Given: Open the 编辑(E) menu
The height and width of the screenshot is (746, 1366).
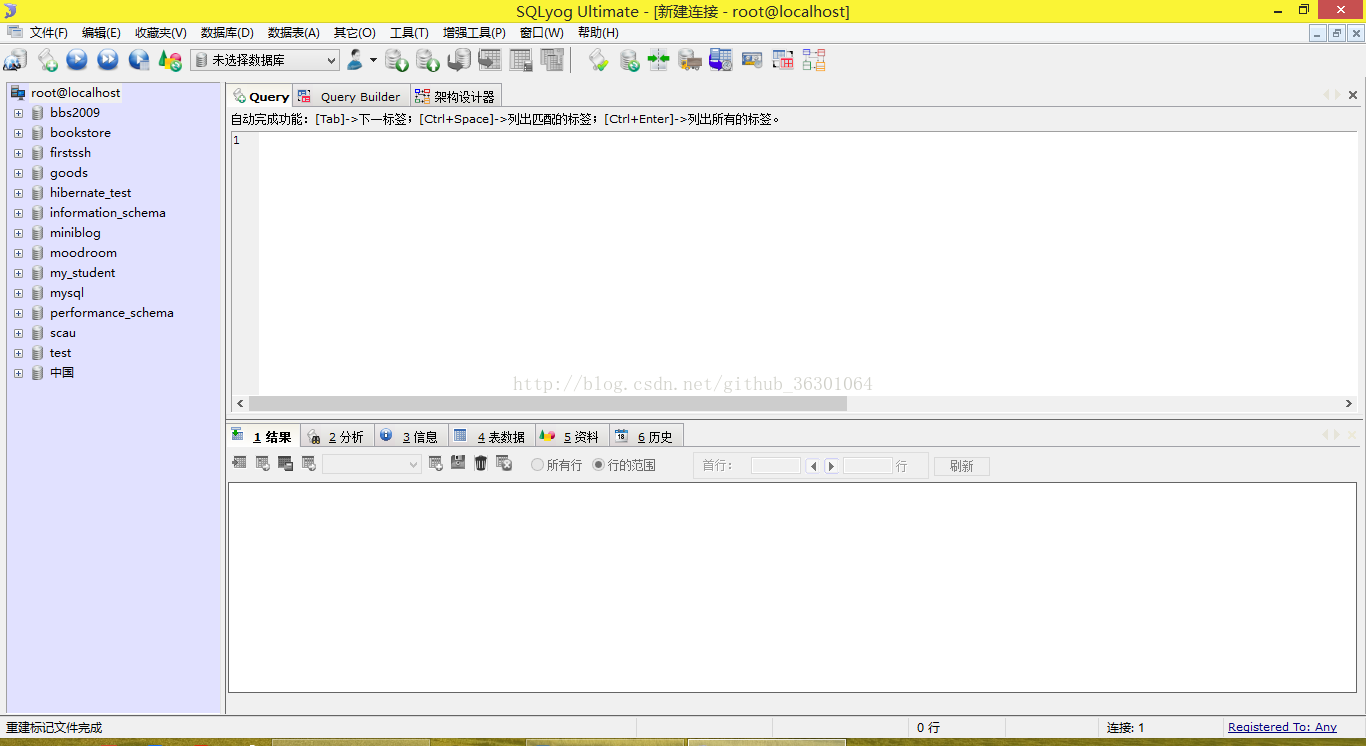Looking at the screenshot, I should [x=101, y=33].
